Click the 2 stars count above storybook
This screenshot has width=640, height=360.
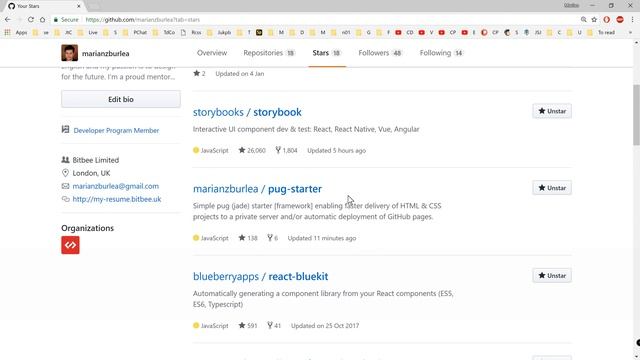coord(199,73)
